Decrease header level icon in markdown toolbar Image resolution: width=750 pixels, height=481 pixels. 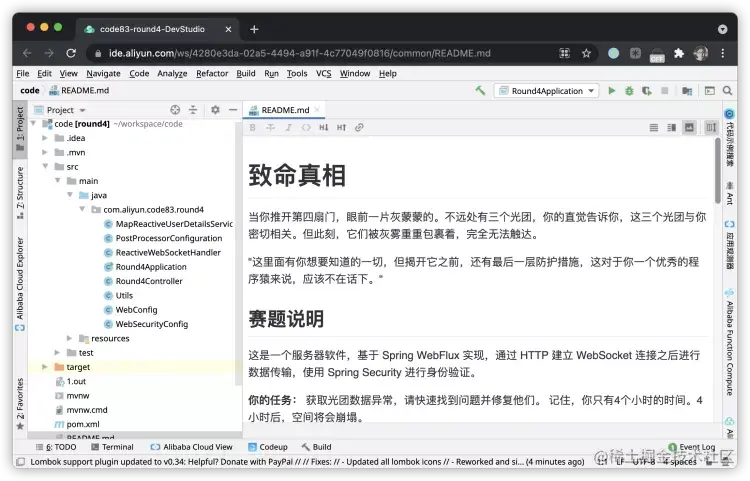(x=324, y=127)
